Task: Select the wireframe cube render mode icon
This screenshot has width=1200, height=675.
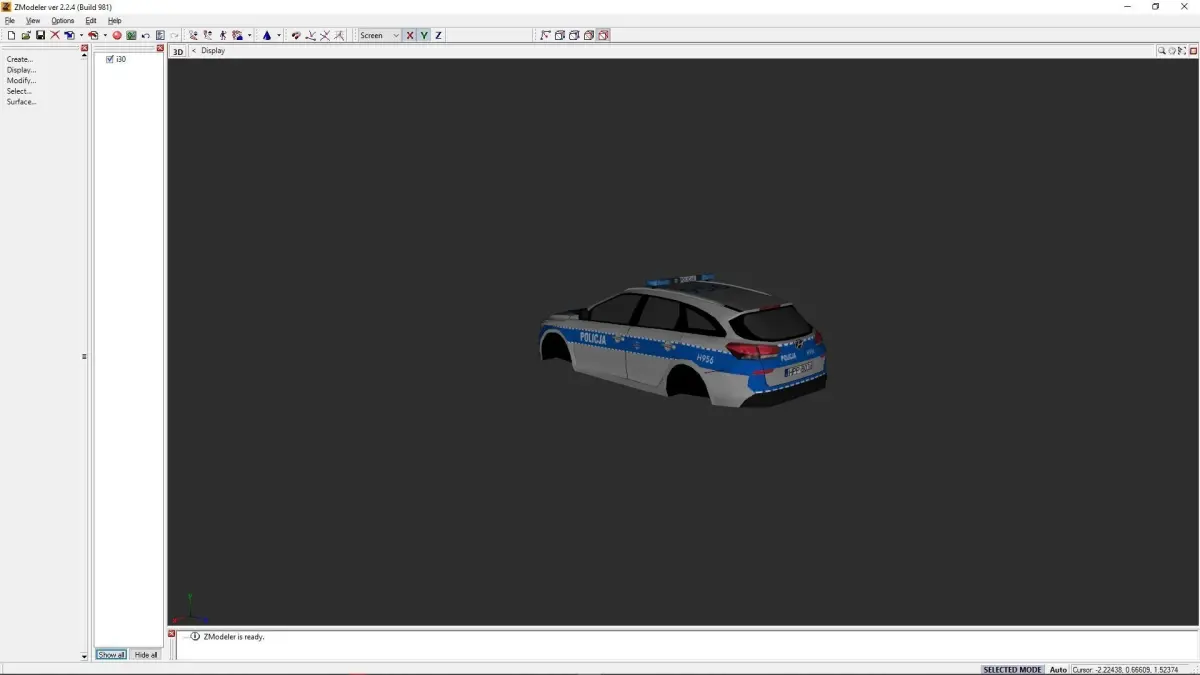Action: [x=560, y=35]
